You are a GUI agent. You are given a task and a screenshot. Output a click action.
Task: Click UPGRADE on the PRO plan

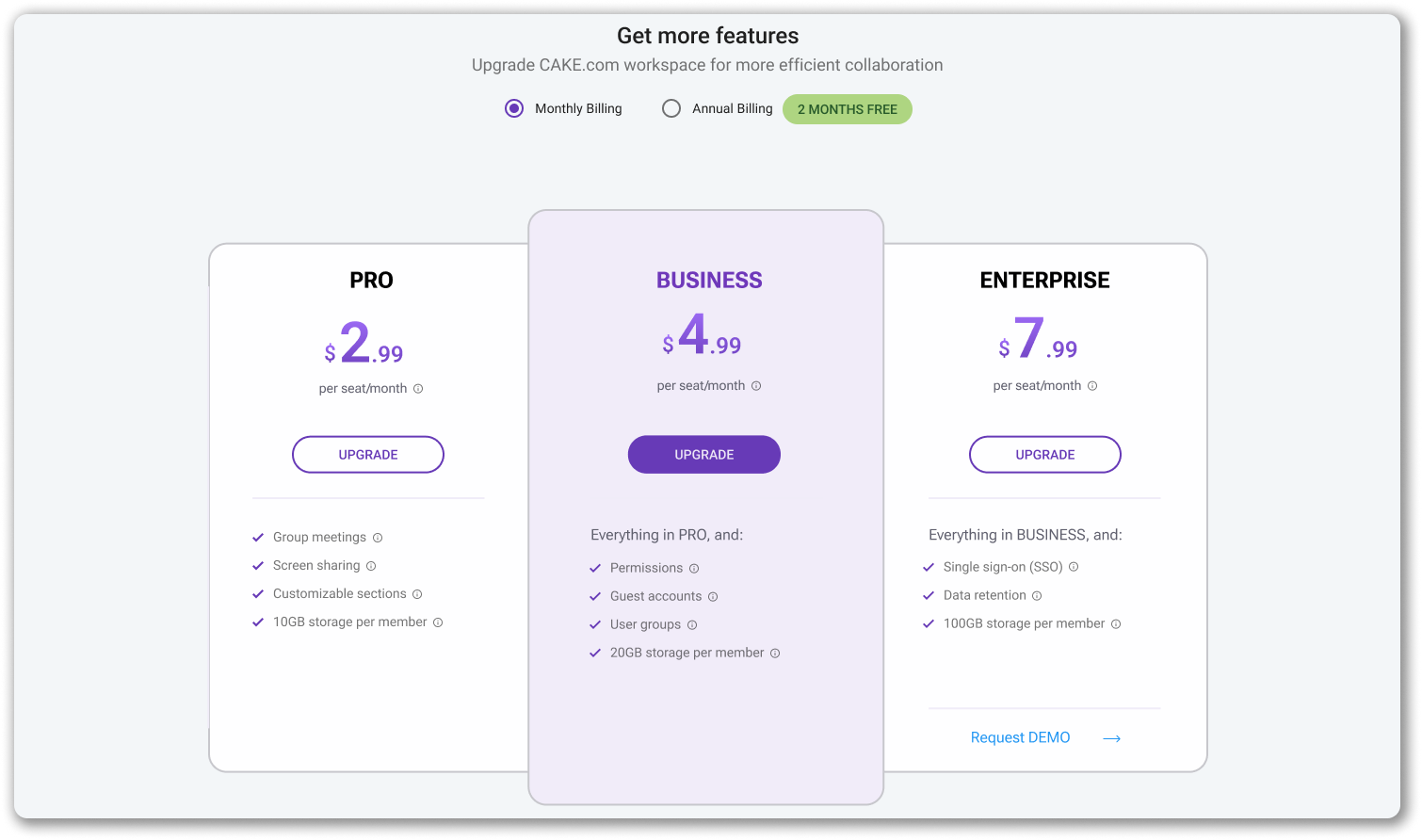[367, 454]
